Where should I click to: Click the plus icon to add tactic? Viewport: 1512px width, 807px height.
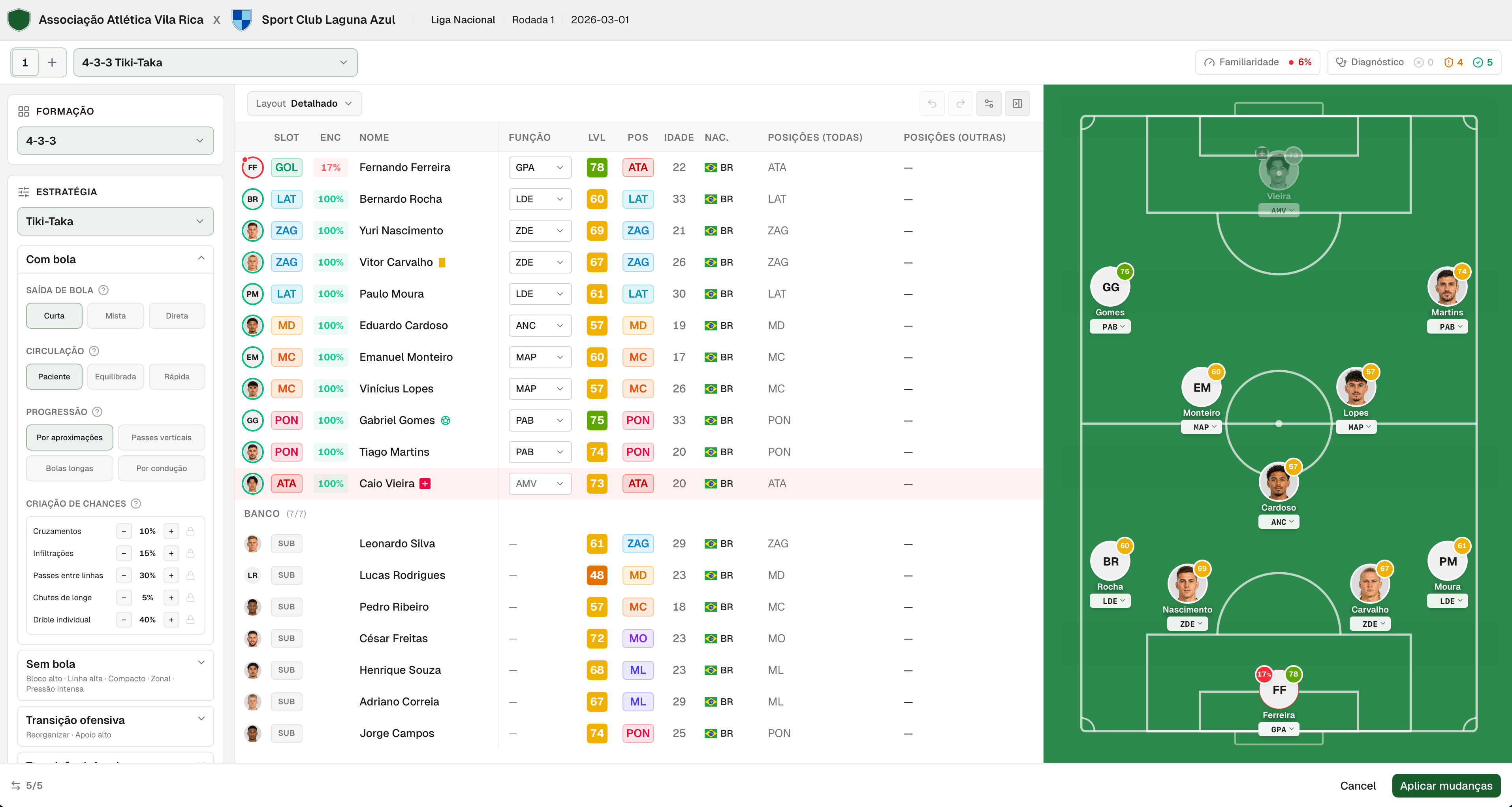pos(52,62)
